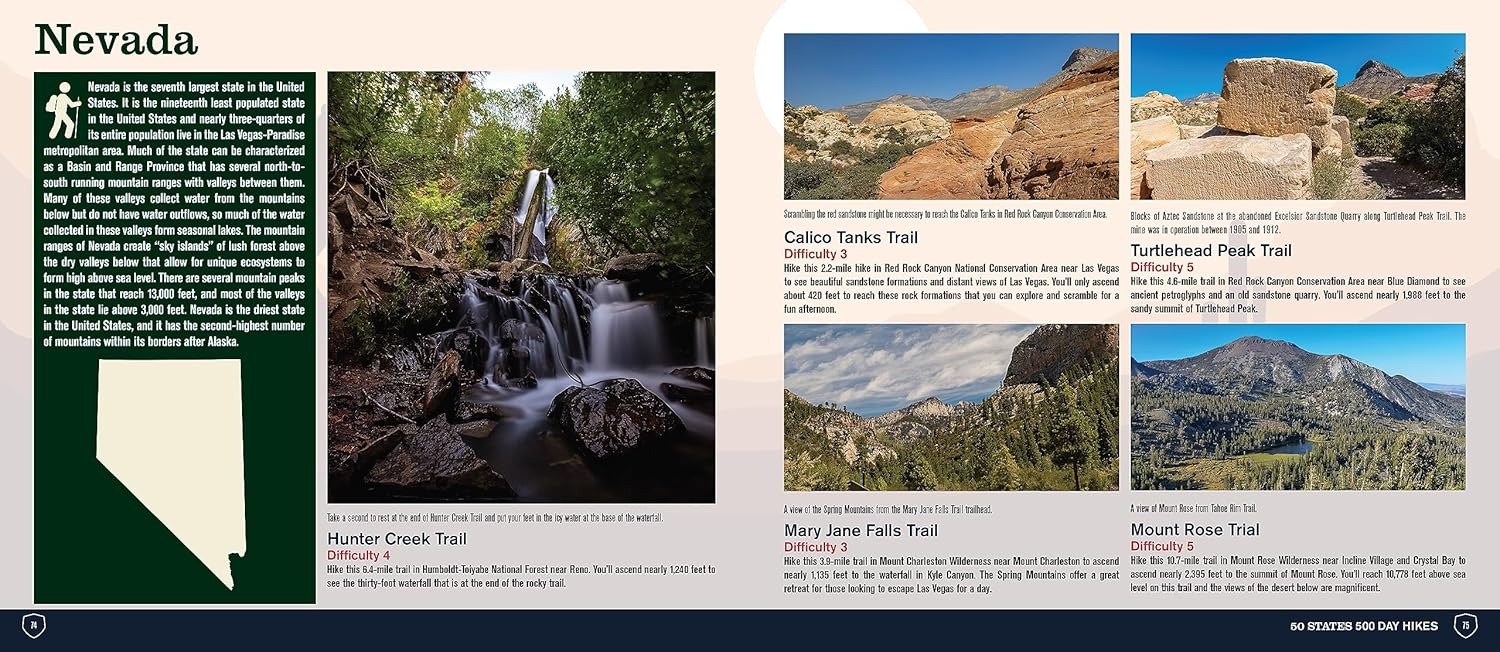1500x652 pixels.
Task: Click the Nevada description paragraph in green panel
Action: point(175,214)
